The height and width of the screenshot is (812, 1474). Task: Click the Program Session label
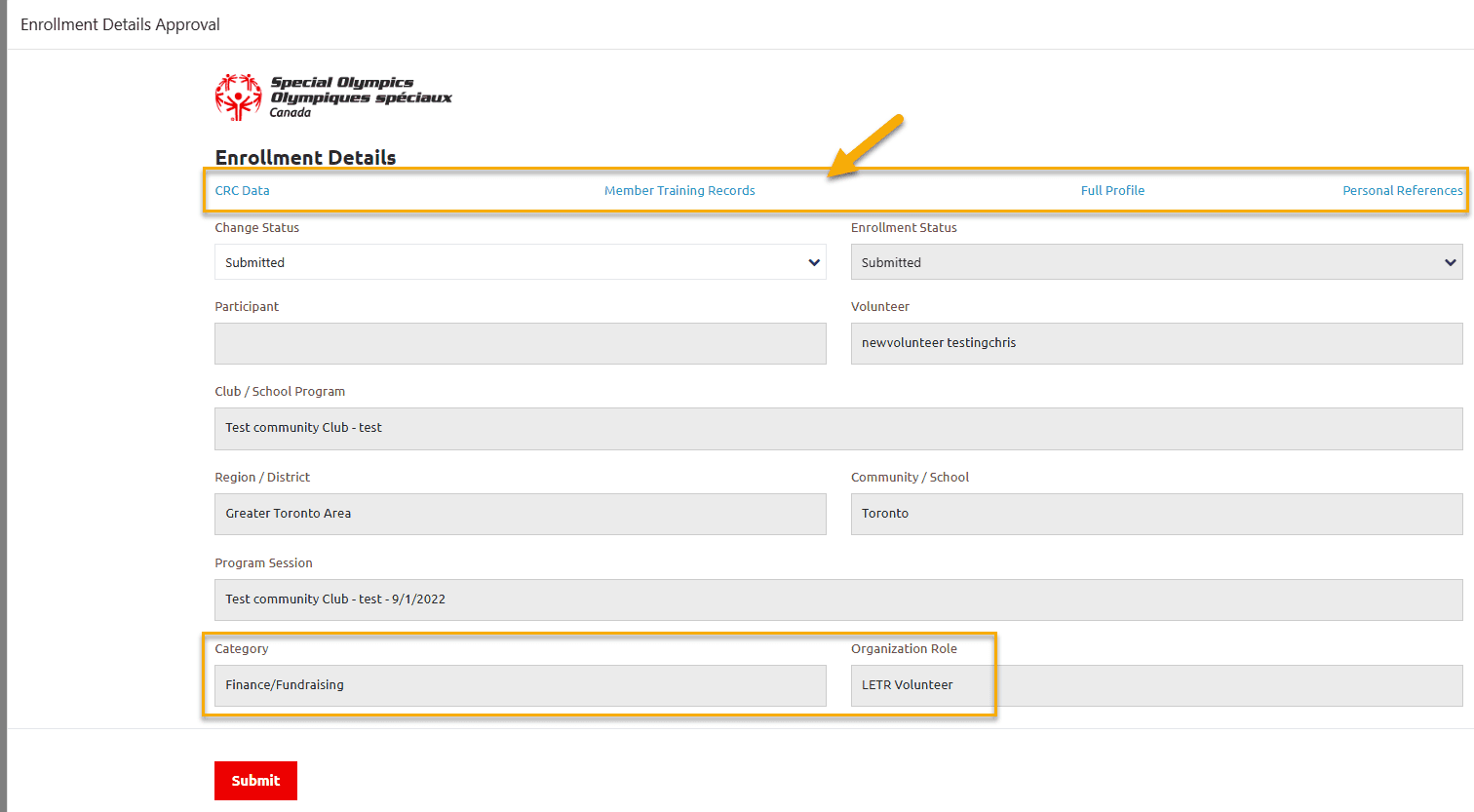coord(263,562)
